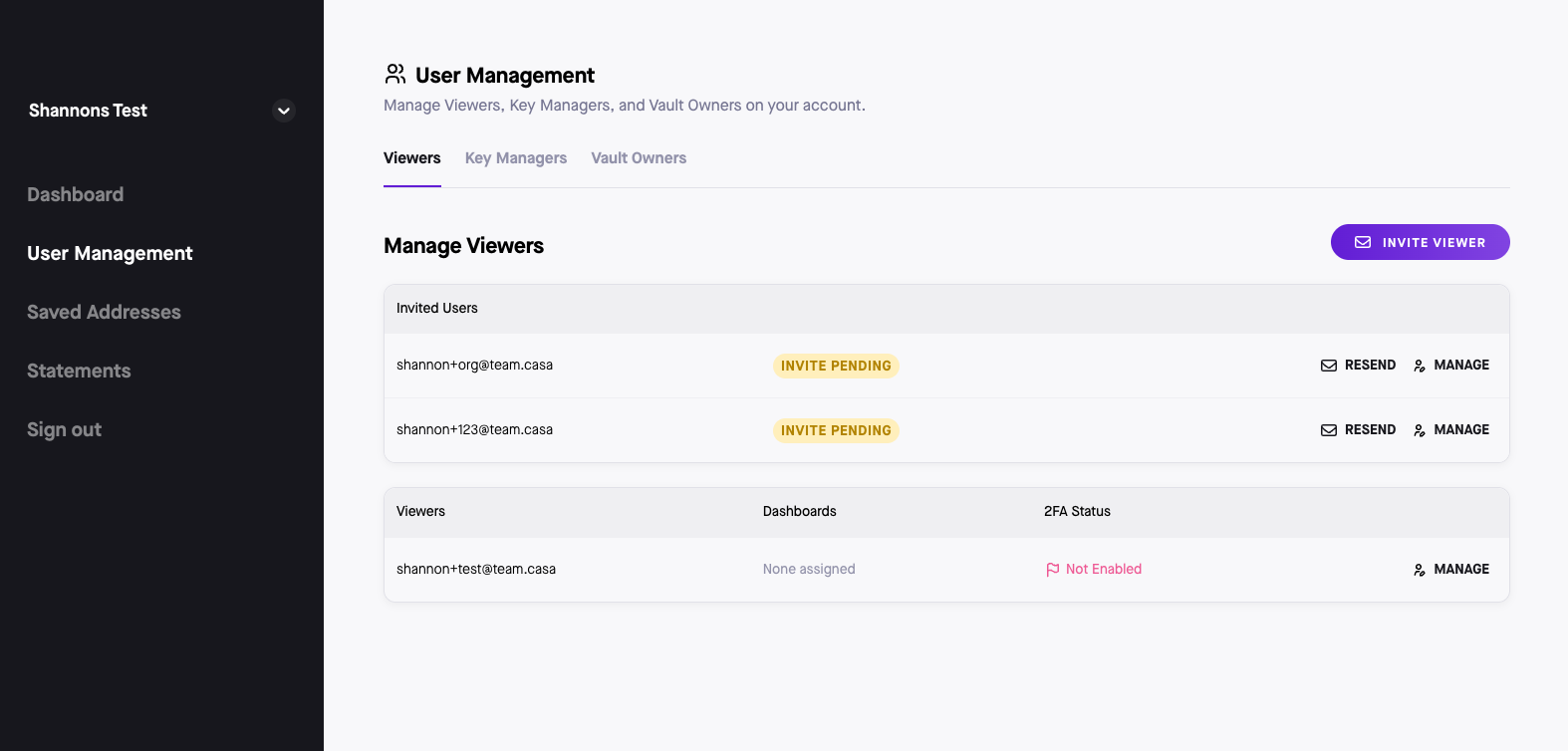Open the Shannons Test account switcher
Viewport: 1568px width, 751px height.
(x=88, y=111)
